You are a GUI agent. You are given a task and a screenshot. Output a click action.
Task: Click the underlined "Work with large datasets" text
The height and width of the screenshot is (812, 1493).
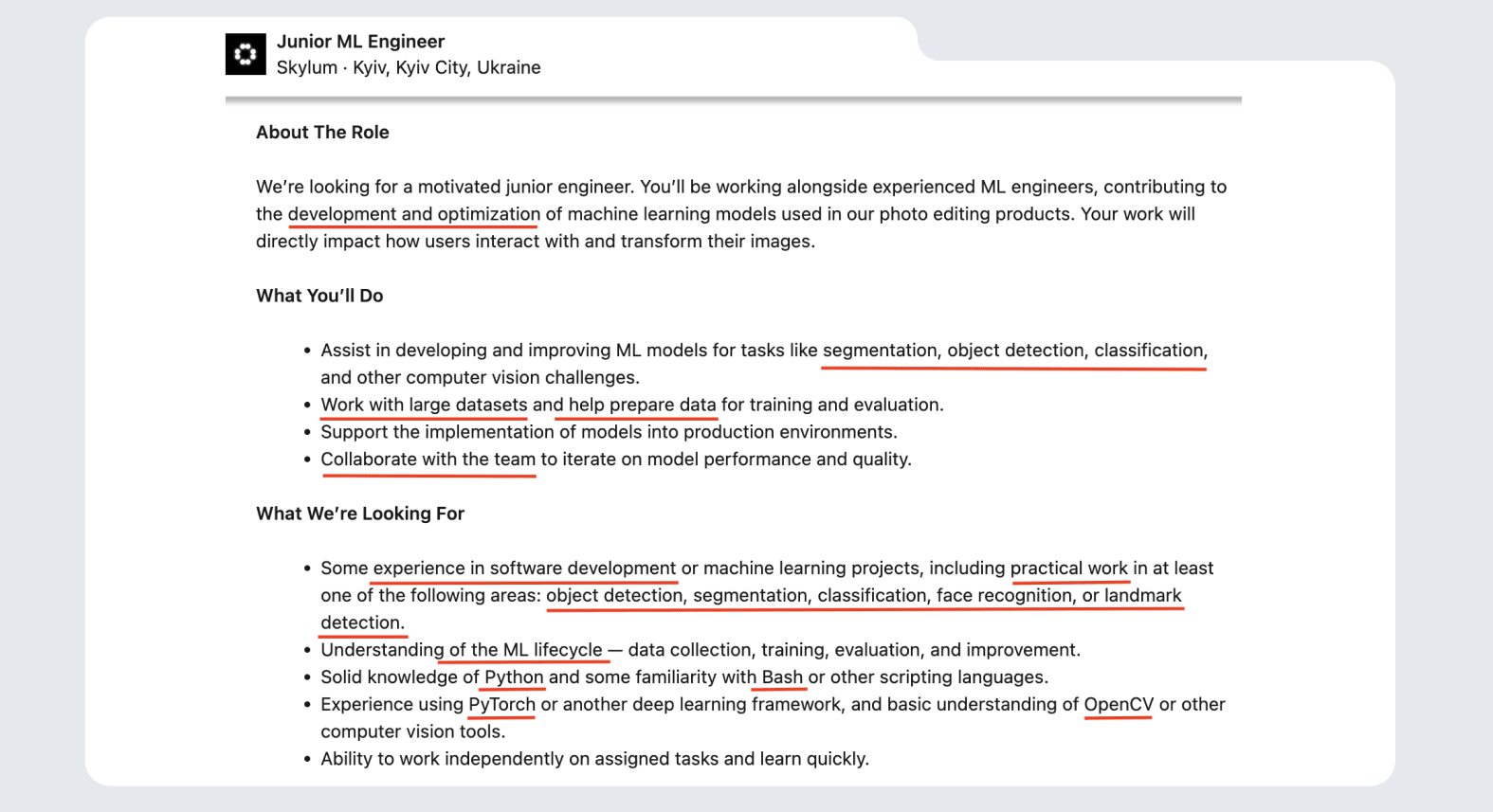pos(424,405)
